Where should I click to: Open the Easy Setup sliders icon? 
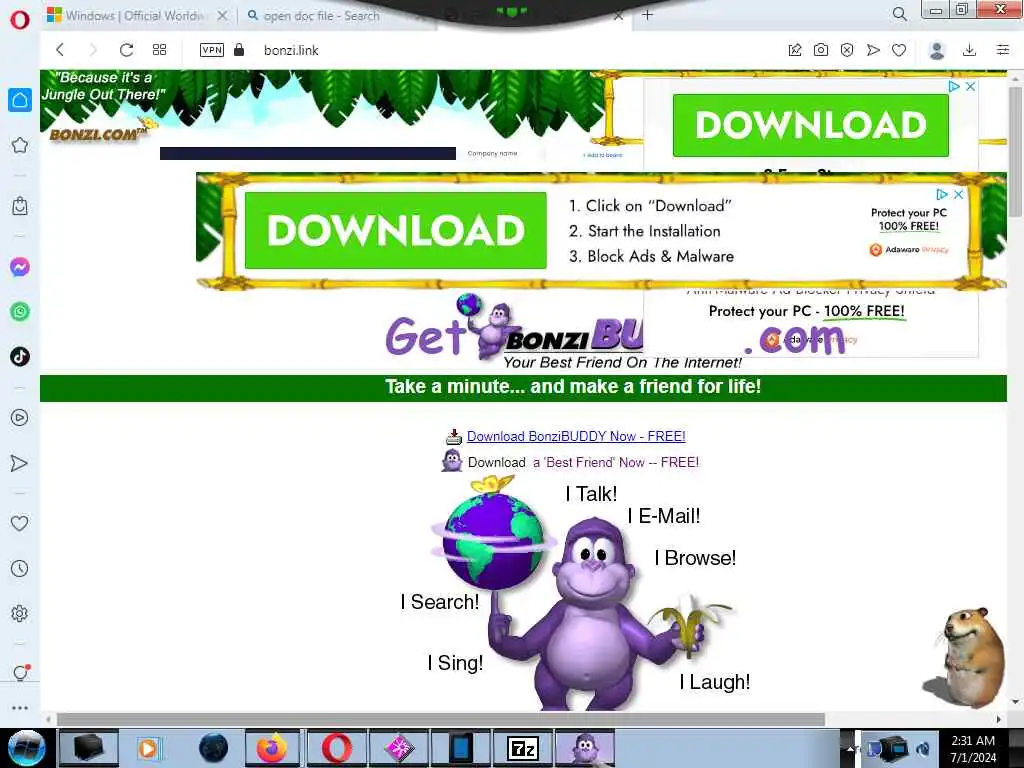point(1003,50)
